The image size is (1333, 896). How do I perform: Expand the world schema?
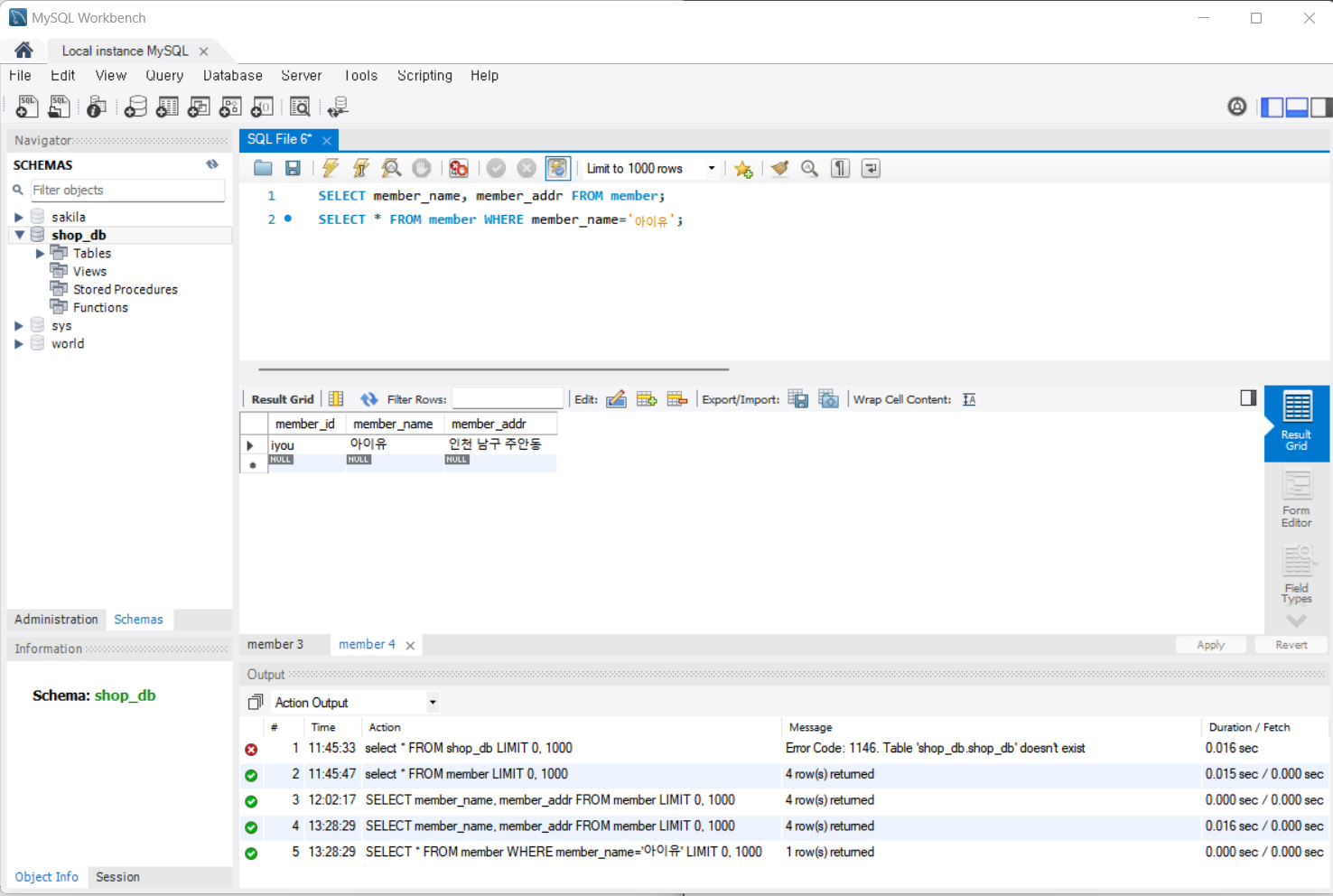point(19,344)
